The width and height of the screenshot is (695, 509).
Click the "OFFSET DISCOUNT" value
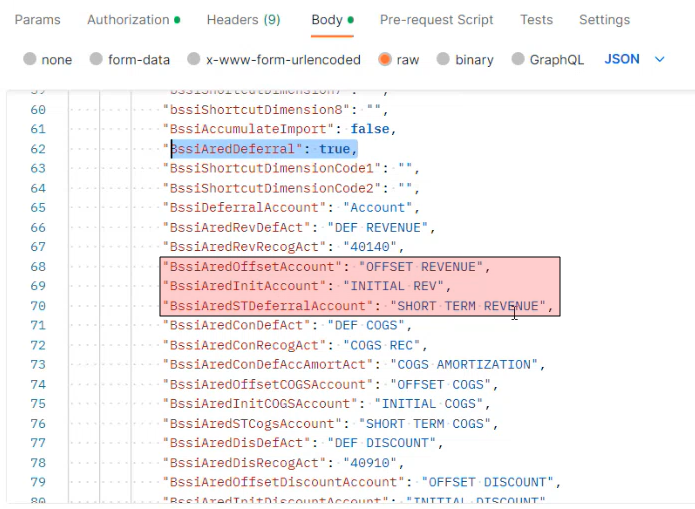[x=488, y=482]
